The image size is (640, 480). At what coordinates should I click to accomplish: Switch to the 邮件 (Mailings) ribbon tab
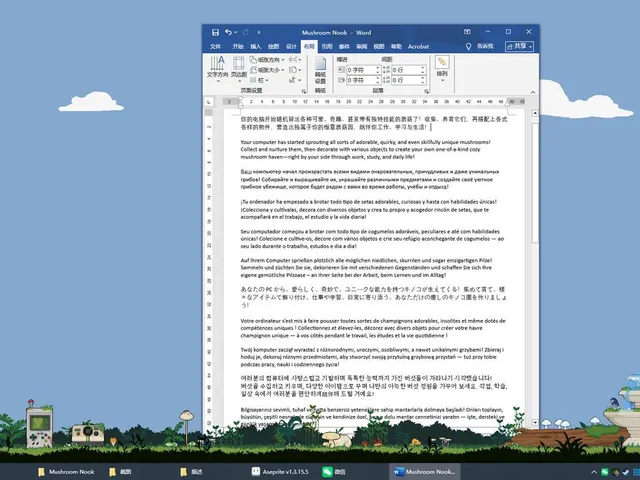pyautogui.click(x=344, y=47)
